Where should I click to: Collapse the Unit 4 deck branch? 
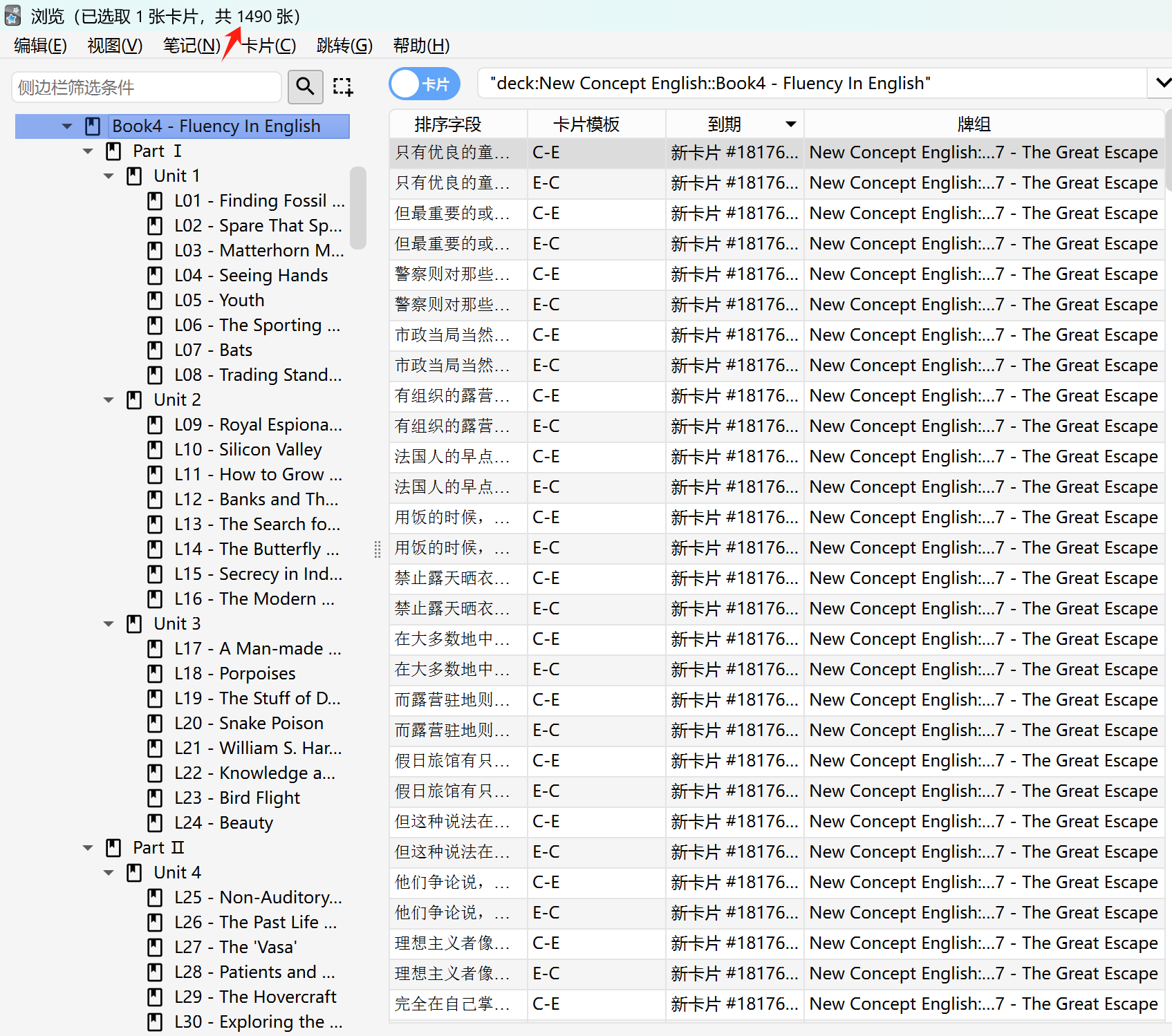109,873
